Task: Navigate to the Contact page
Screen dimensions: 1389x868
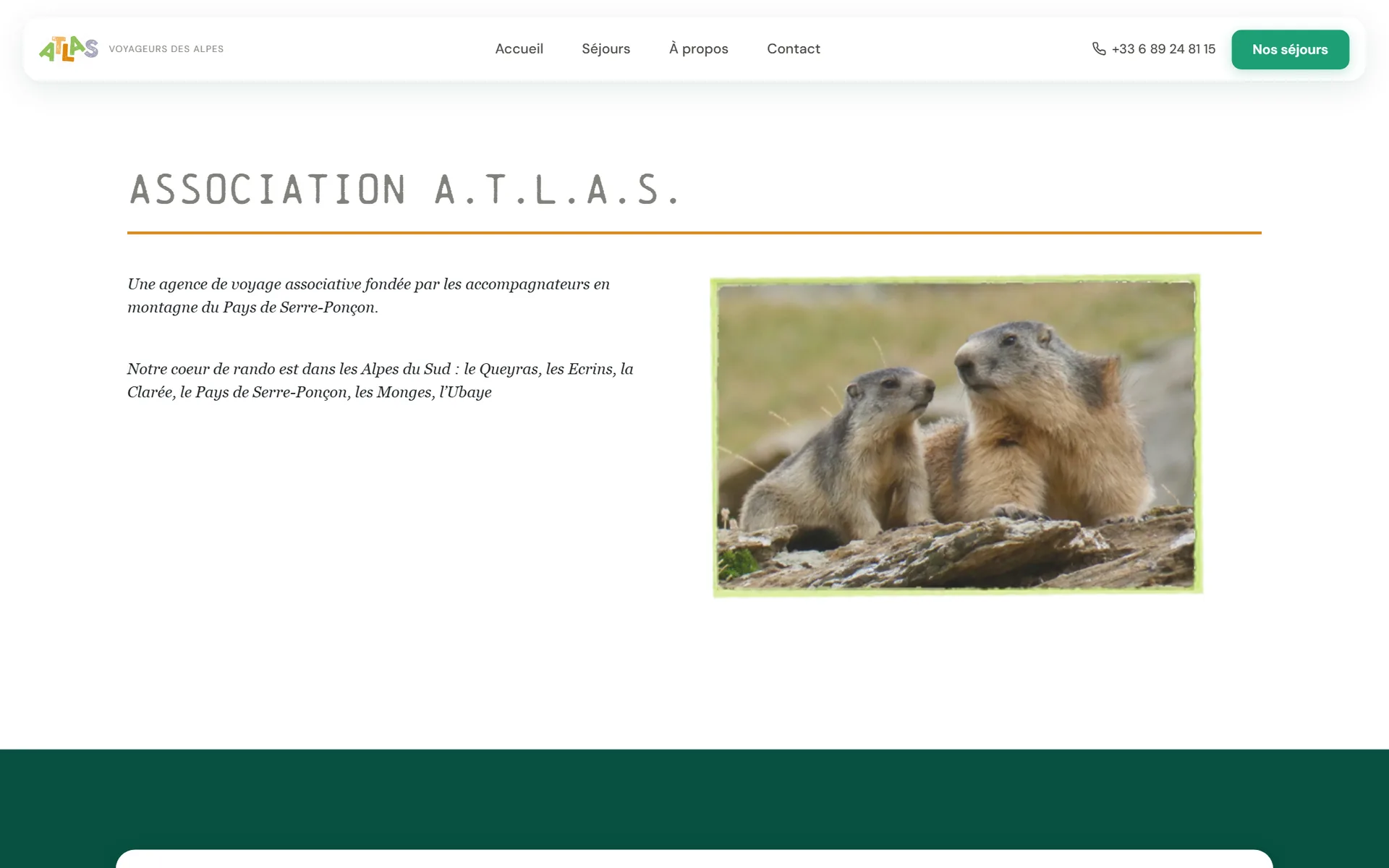Action: pyautogui.click(x=793, y=48)
